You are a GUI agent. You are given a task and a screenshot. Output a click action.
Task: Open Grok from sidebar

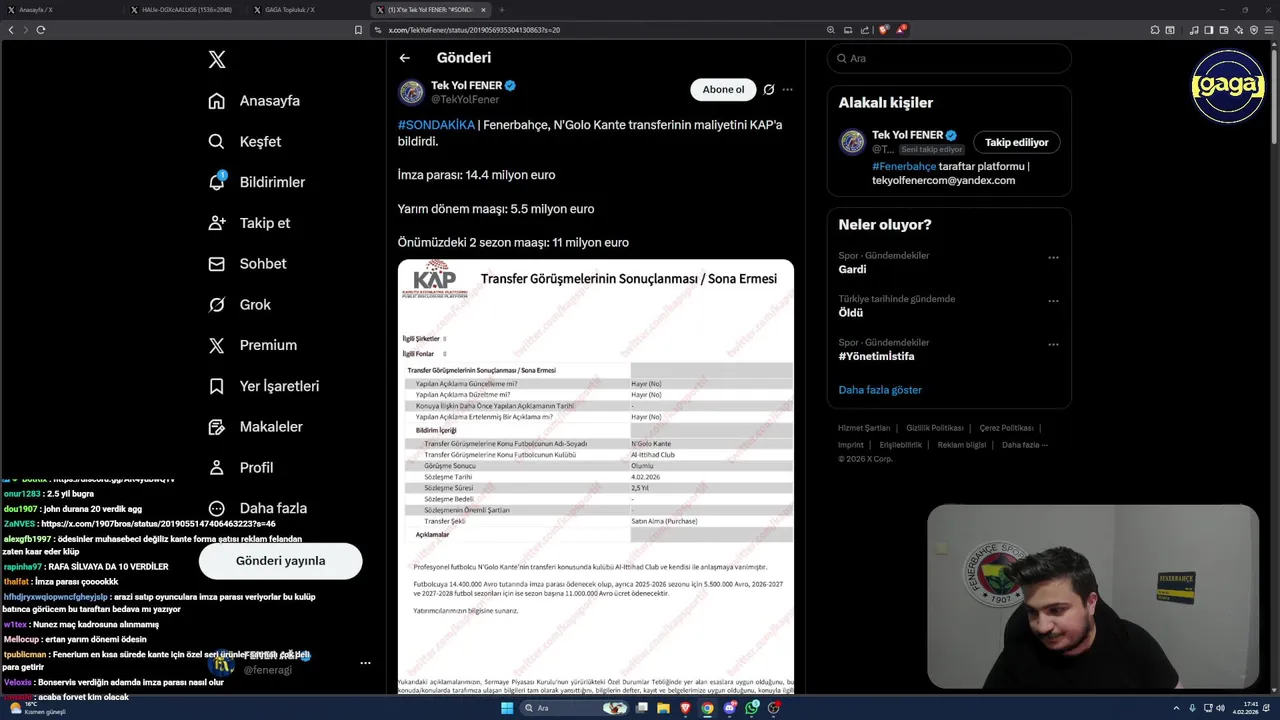pyautogui.click(x=239, y=305)
